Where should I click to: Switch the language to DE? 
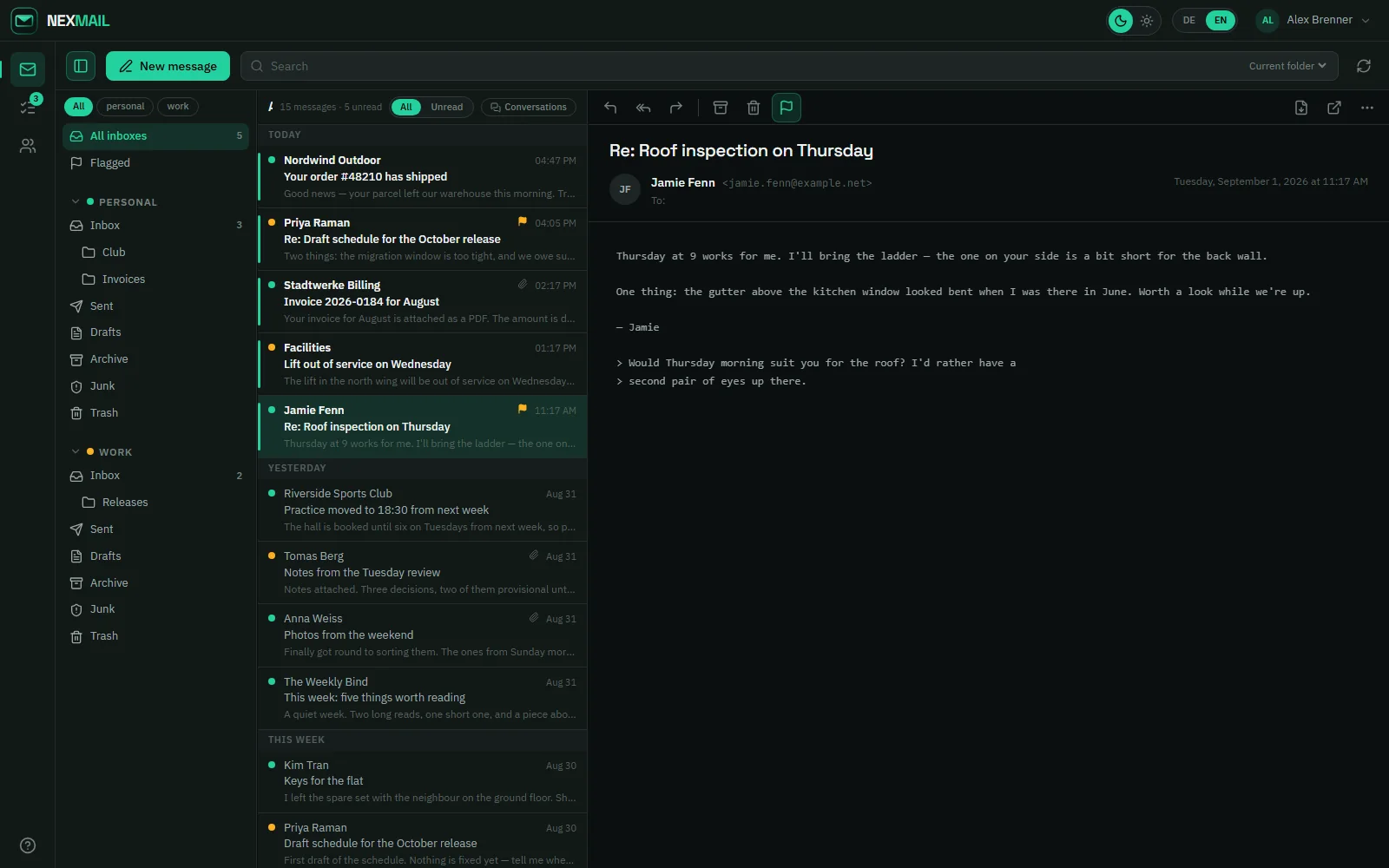pyautogui.click(x=1189, y=20)
